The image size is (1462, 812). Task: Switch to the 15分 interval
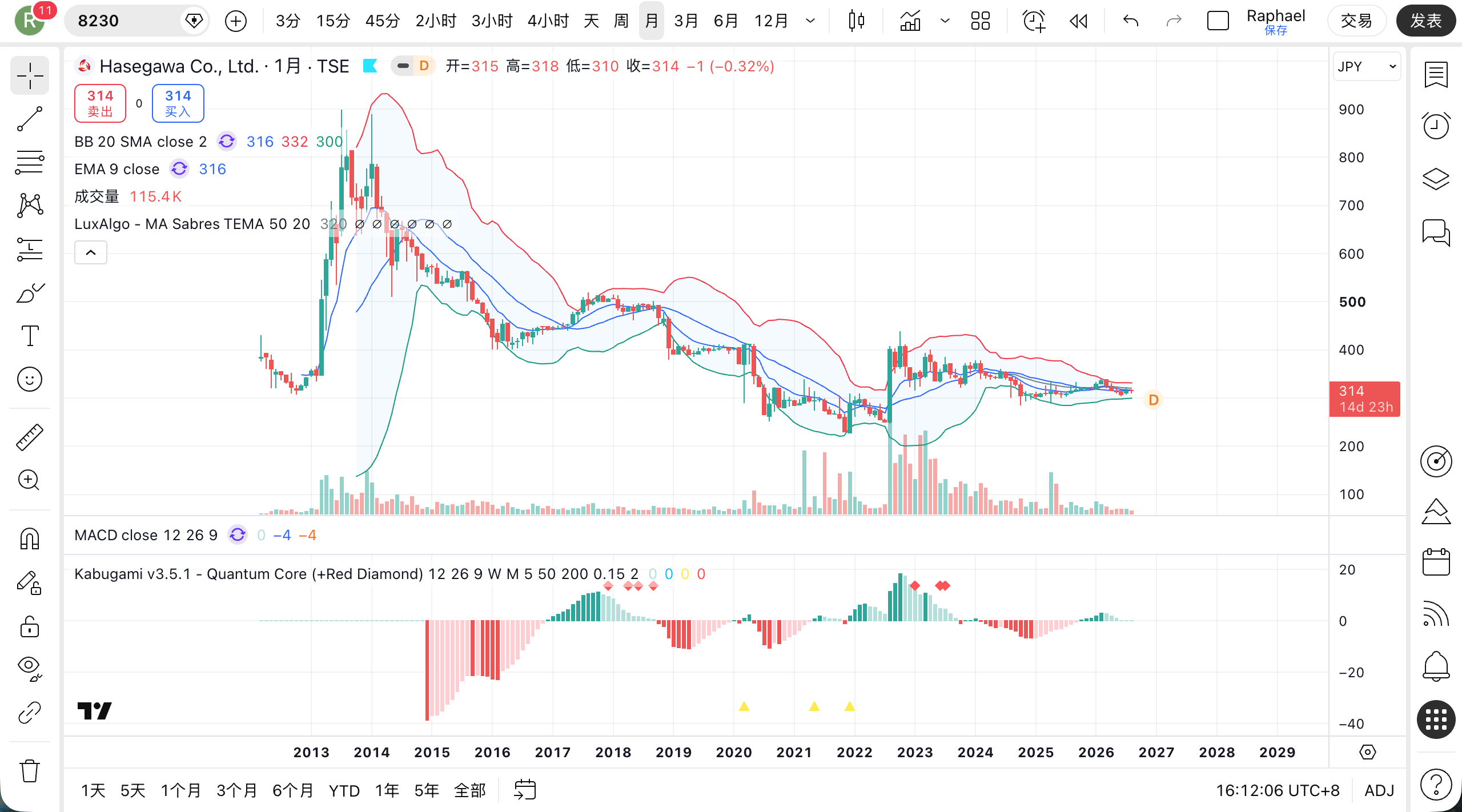[333, 21]
